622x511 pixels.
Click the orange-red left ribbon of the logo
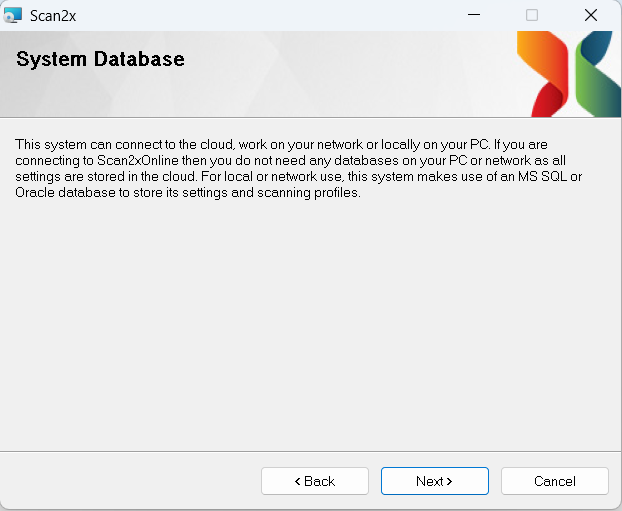point(542,73)
